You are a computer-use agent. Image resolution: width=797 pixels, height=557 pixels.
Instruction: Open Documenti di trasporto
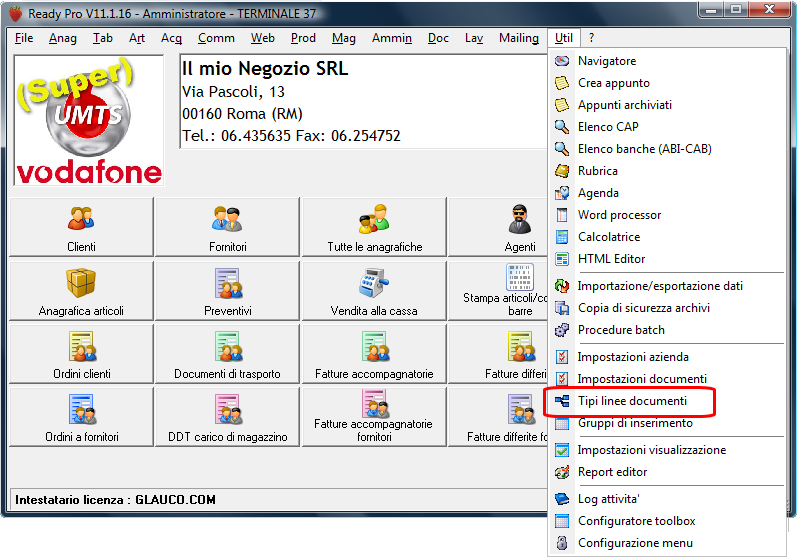tap(227, 354)
